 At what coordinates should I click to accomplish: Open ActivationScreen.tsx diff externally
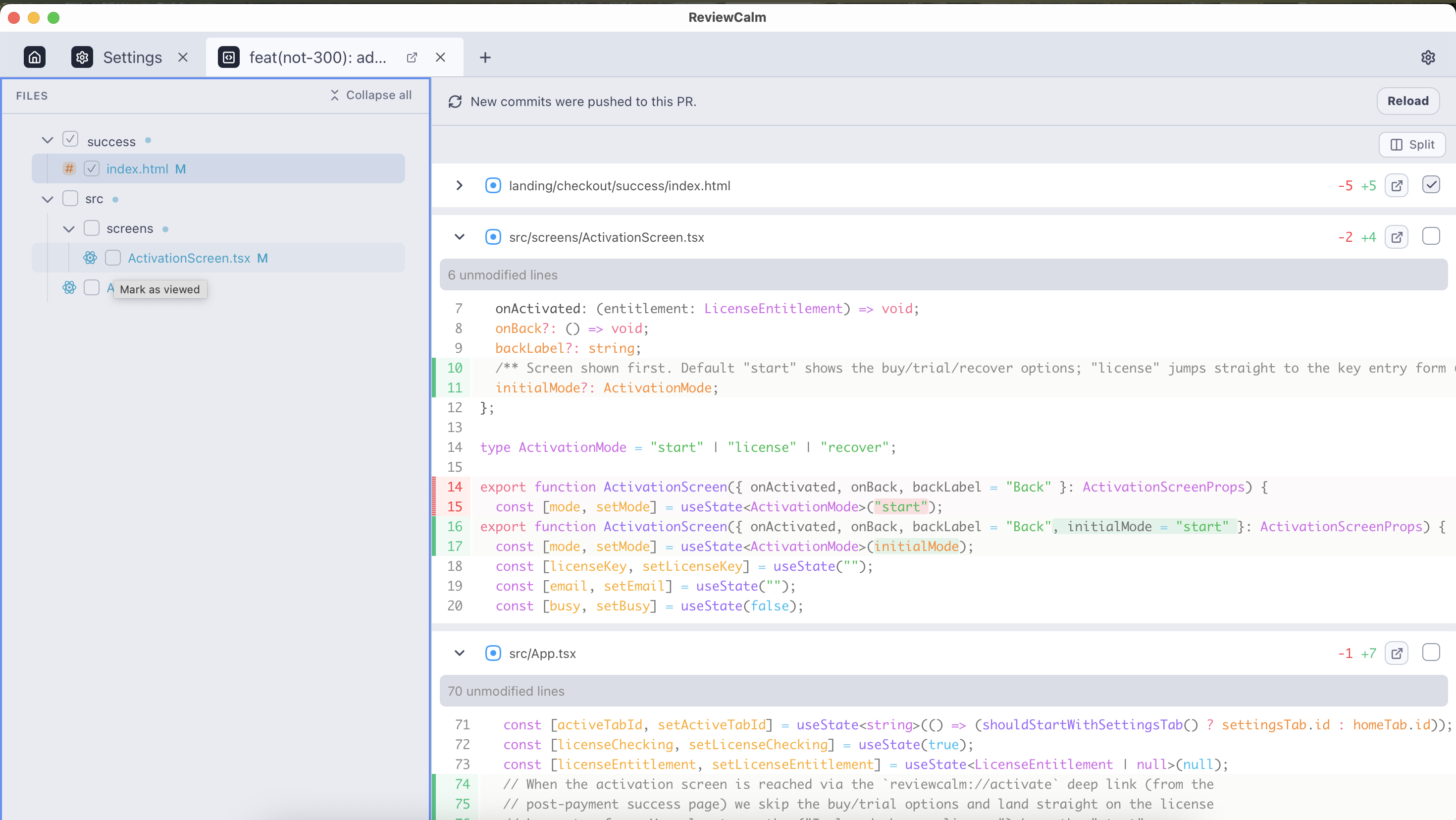tap(1396, 237)
